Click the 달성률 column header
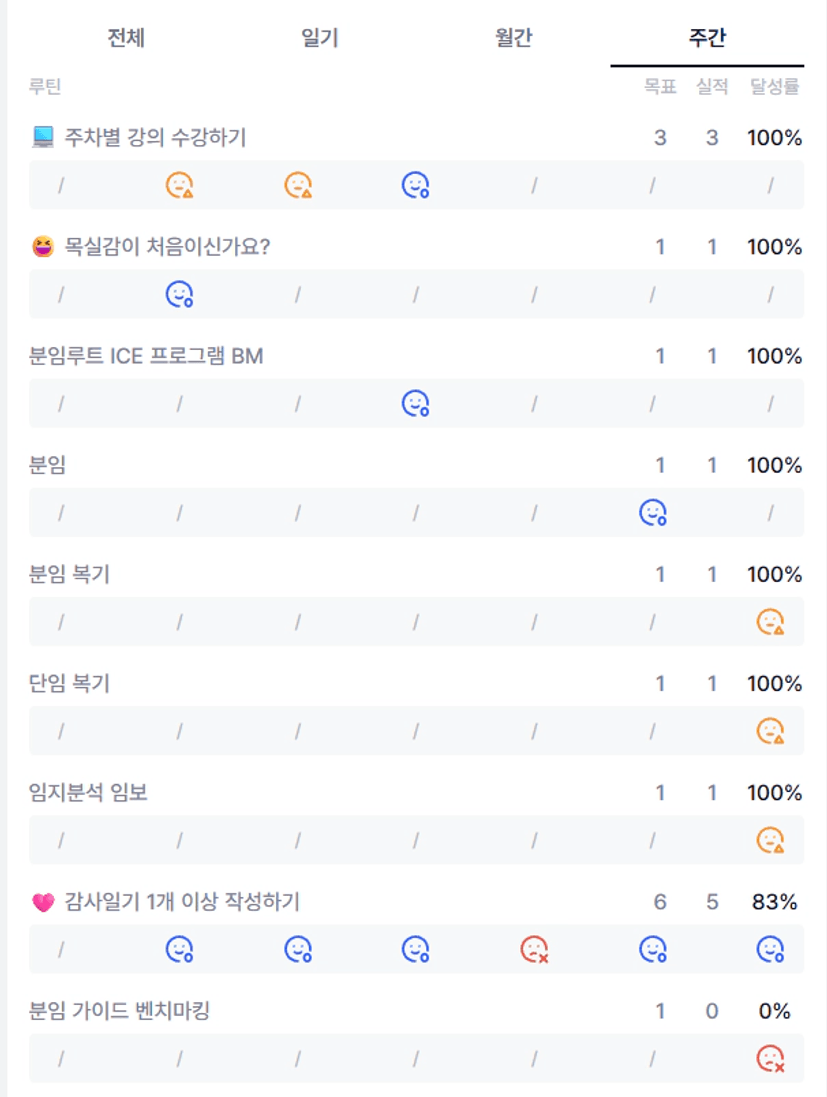Screen dimensions: 827x1097 [774, 87]
